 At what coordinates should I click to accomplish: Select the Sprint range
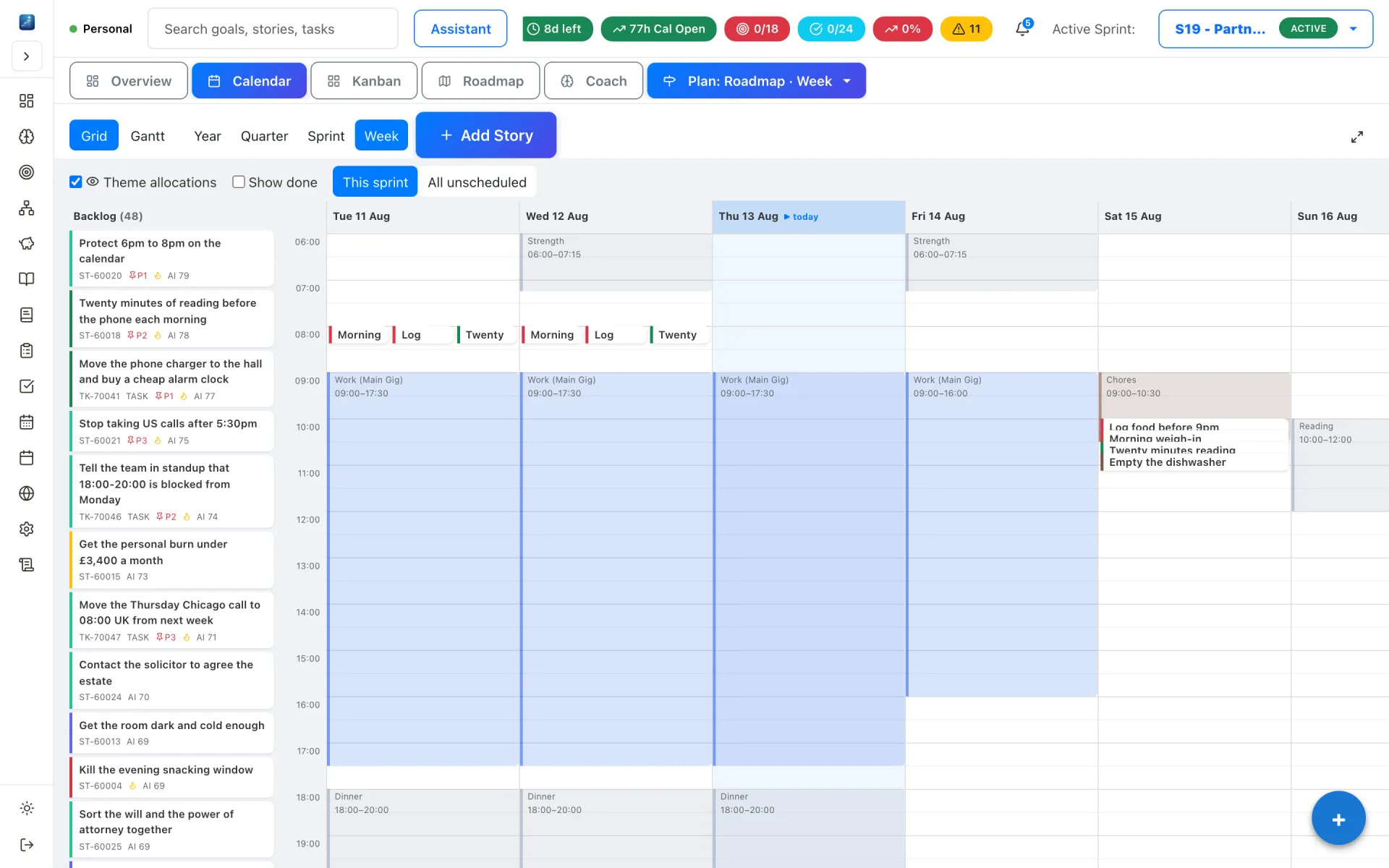pos(326,136)
